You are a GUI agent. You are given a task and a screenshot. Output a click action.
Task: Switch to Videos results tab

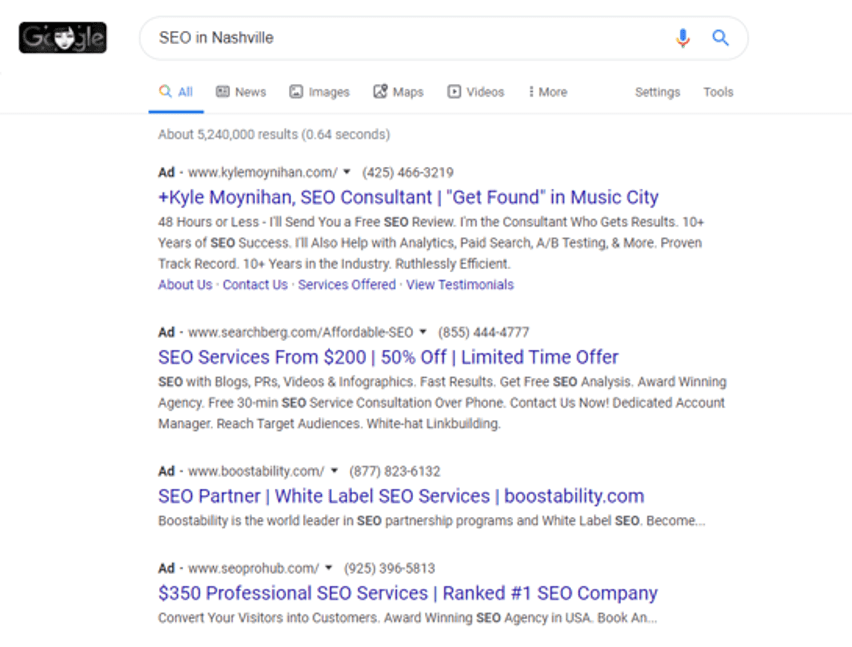[x=476, y=92]
